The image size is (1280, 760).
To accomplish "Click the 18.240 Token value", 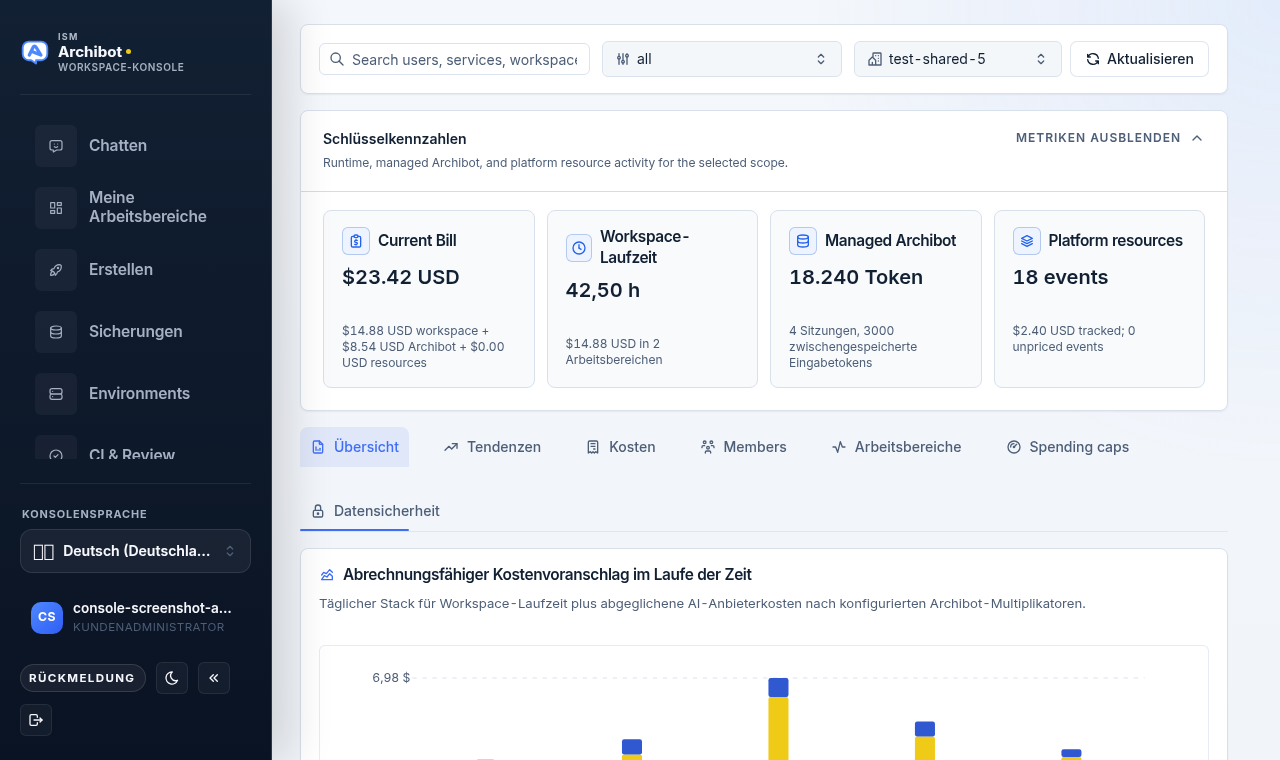I will pyautogui.click(x=856, y=277).
